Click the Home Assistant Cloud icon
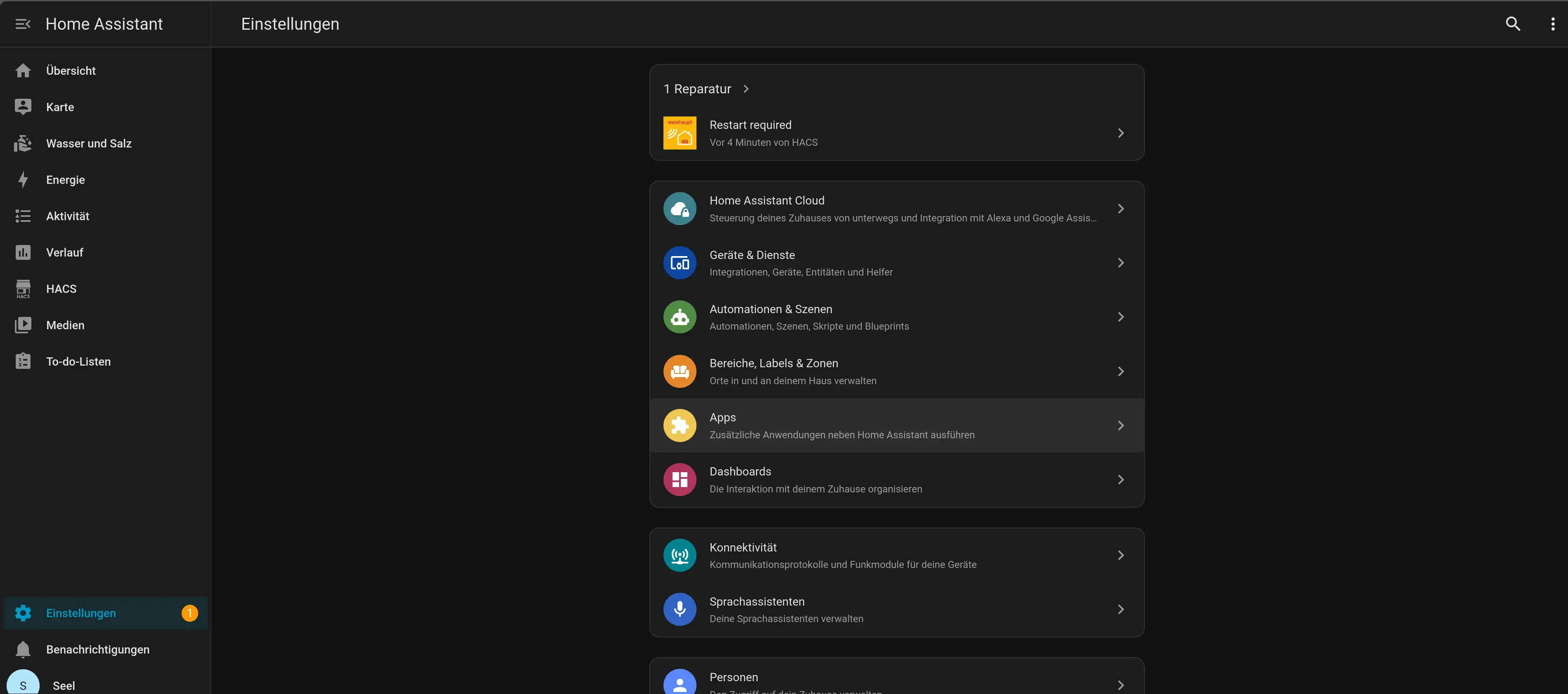The height and width of the screenshot is (694, 1568). 679,209
